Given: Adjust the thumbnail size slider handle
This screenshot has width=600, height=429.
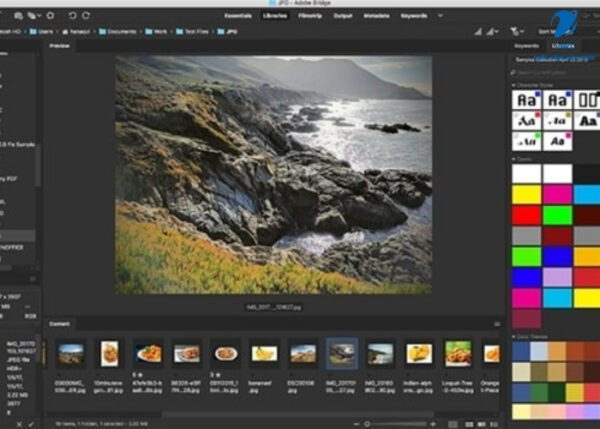Looking at the screenshot, I should tap(367, 424).
